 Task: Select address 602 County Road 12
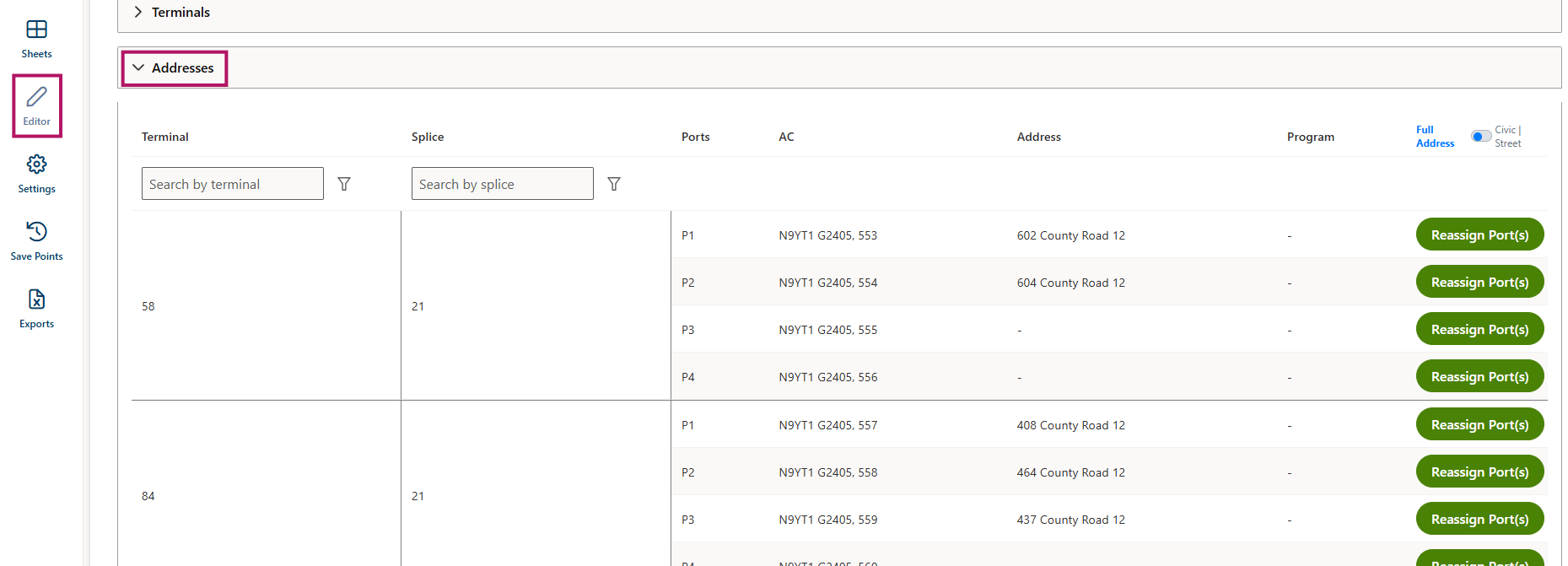(1071, 235)
